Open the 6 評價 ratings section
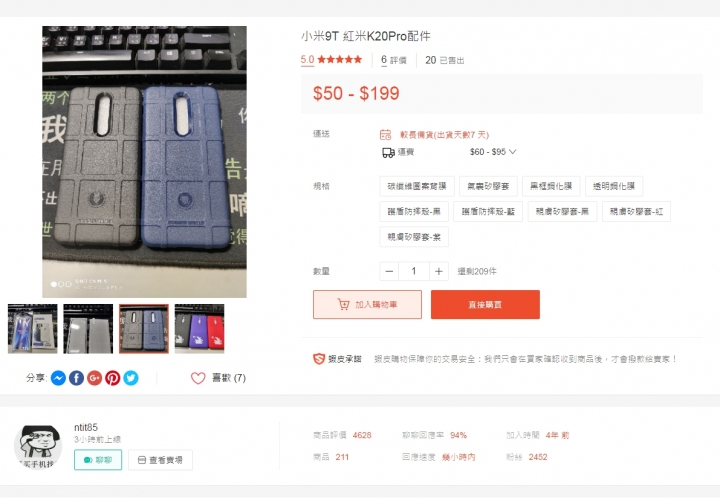The image size is (720, 501). (x=394, y=60)
